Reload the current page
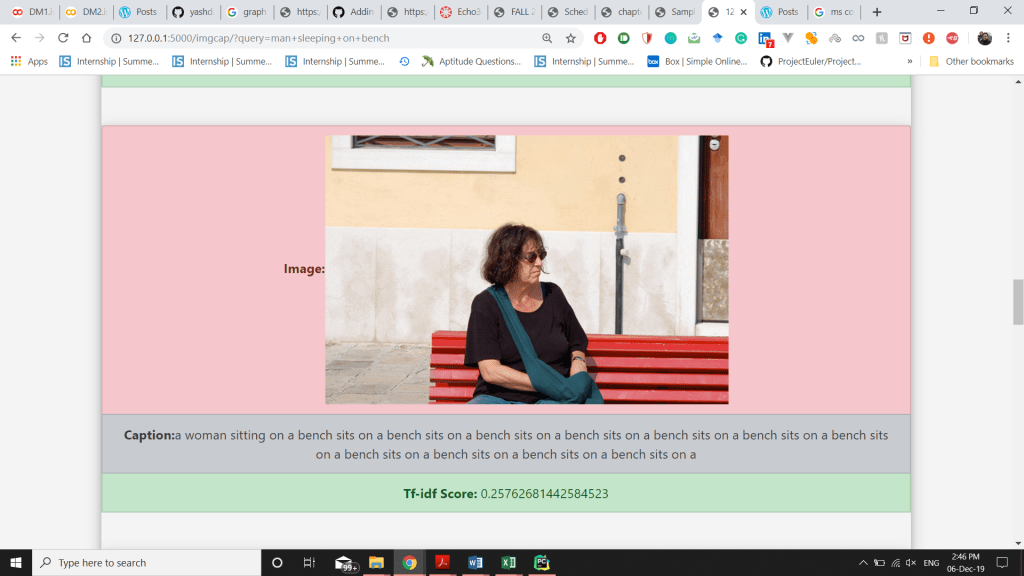The width and height of the screenshot is (1024, 576). click(x=63, y=38)
